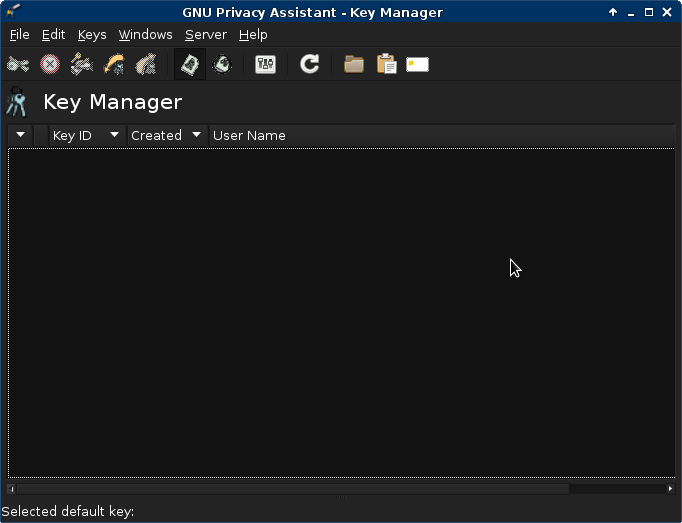Open the File Manager folder icon
This screenshot has height=523, width=682.
coord(354,65)
